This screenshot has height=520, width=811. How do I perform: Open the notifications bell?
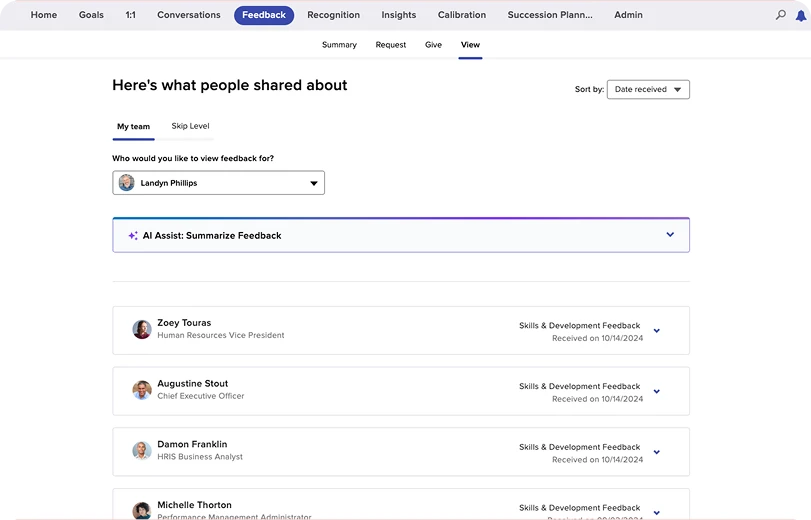coord(800,16)
